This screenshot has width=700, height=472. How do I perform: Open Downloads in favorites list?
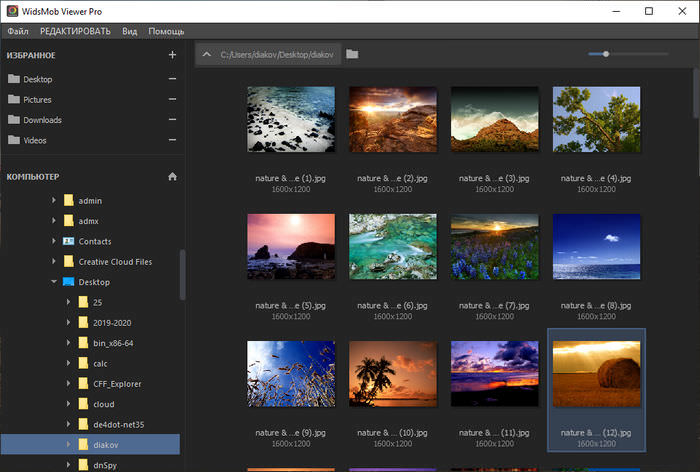(x=42, y=120)
